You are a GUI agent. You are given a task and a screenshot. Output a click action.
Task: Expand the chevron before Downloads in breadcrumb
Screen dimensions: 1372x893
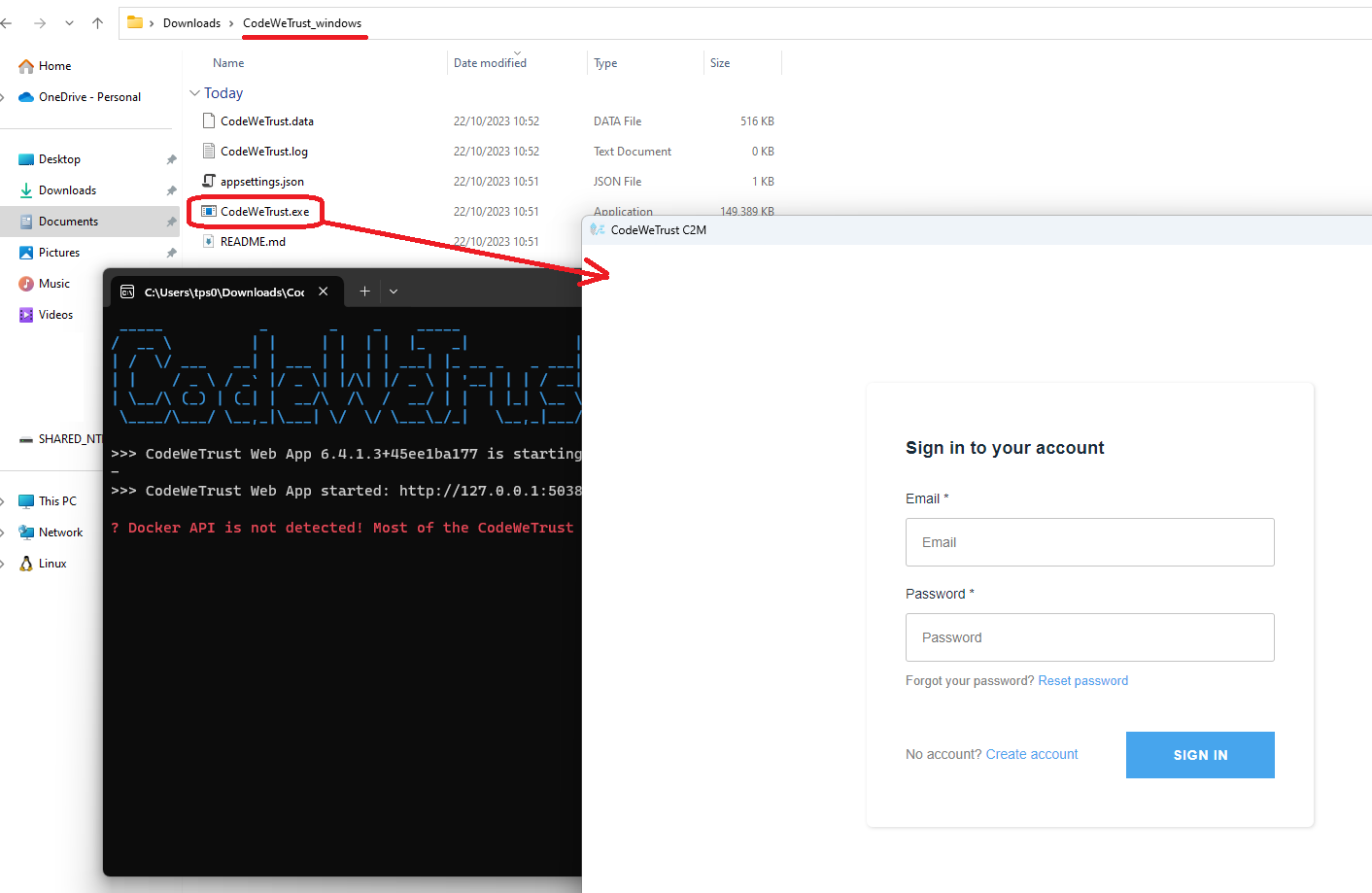(x=152, y=23)
